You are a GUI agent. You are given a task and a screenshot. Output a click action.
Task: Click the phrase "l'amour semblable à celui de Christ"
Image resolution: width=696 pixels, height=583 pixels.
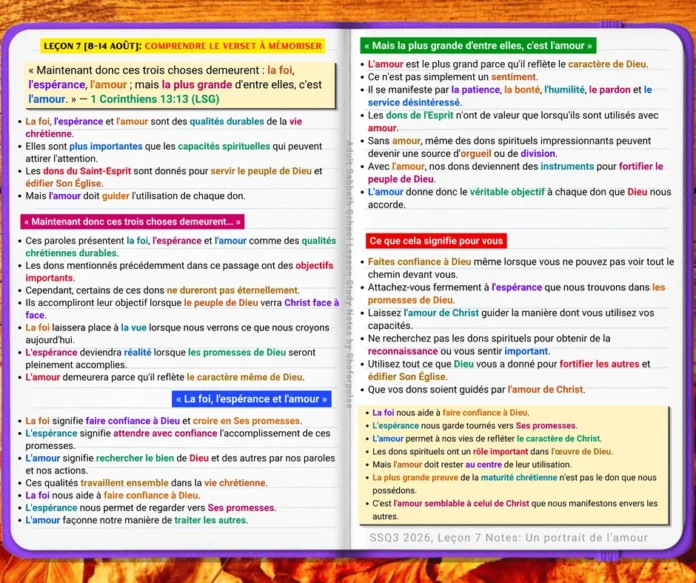tap(461, 504)
